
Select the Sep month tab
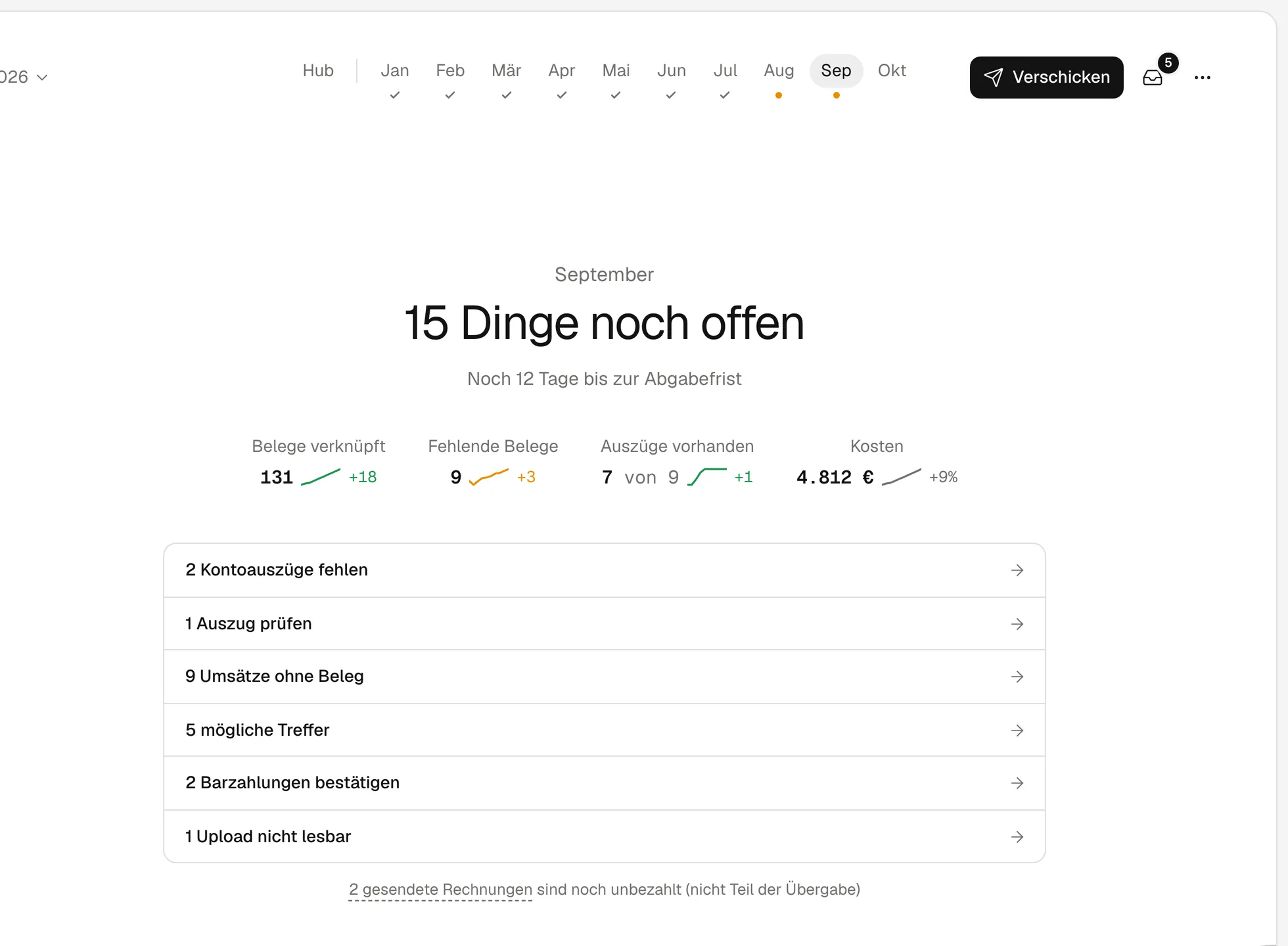pyautogui.click(x=836, y=70)
